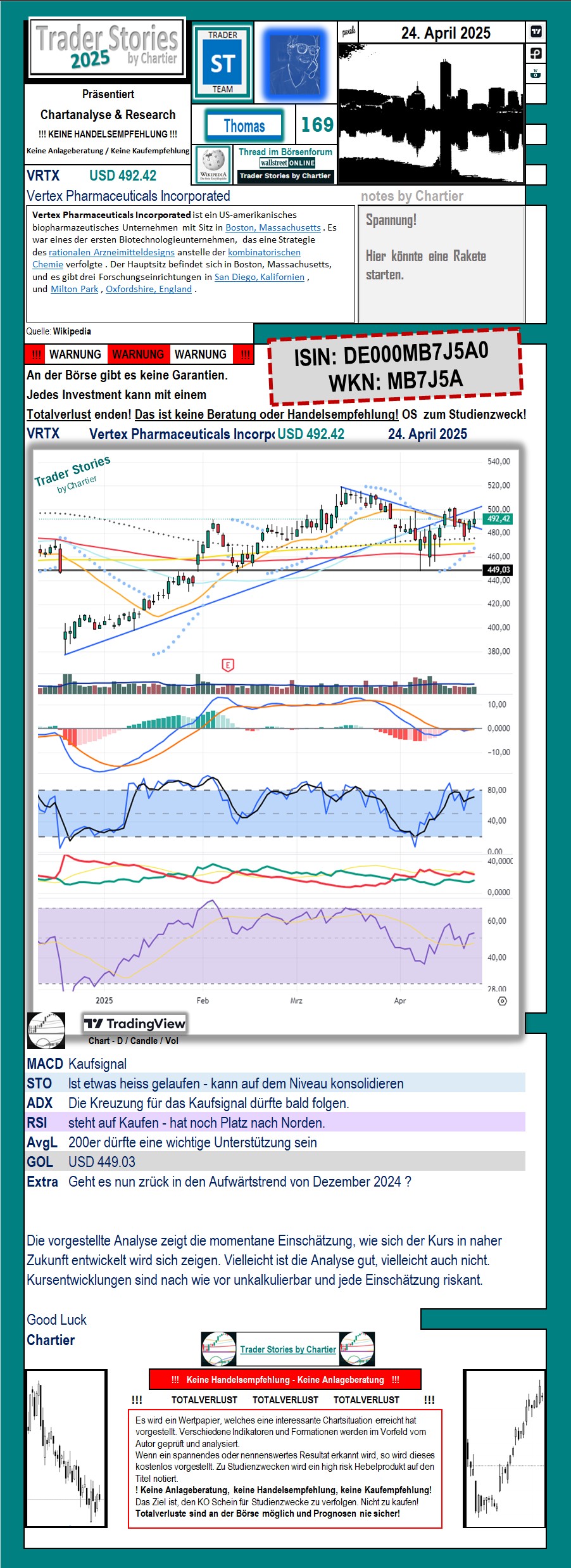Open the Oxfordshire, England link

click(x=149, y=289)
